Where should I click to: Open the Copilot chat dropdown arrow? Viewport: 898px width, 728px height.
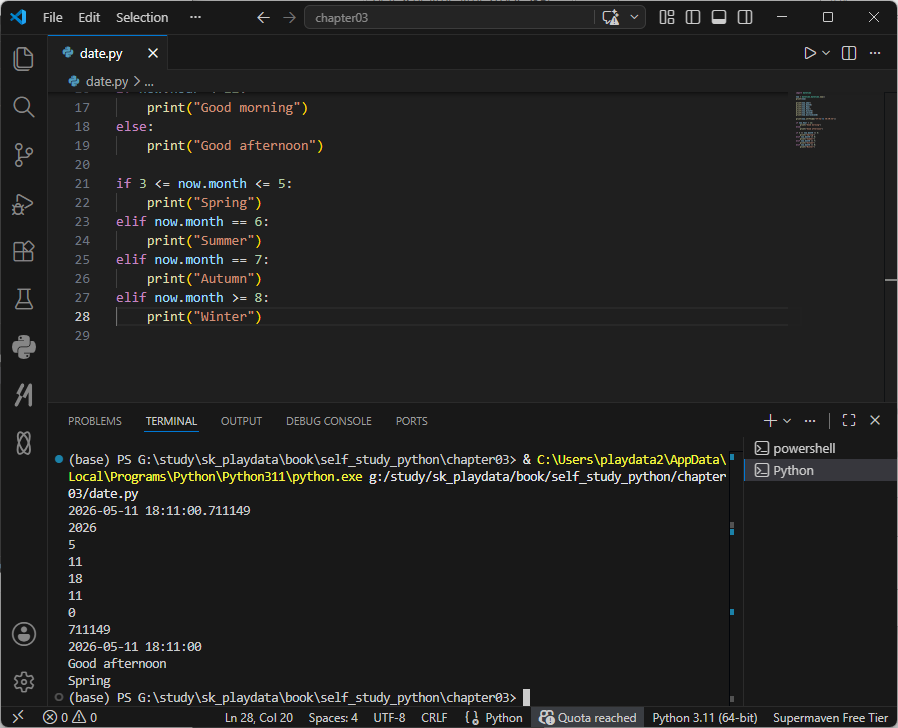pos(634,18)
